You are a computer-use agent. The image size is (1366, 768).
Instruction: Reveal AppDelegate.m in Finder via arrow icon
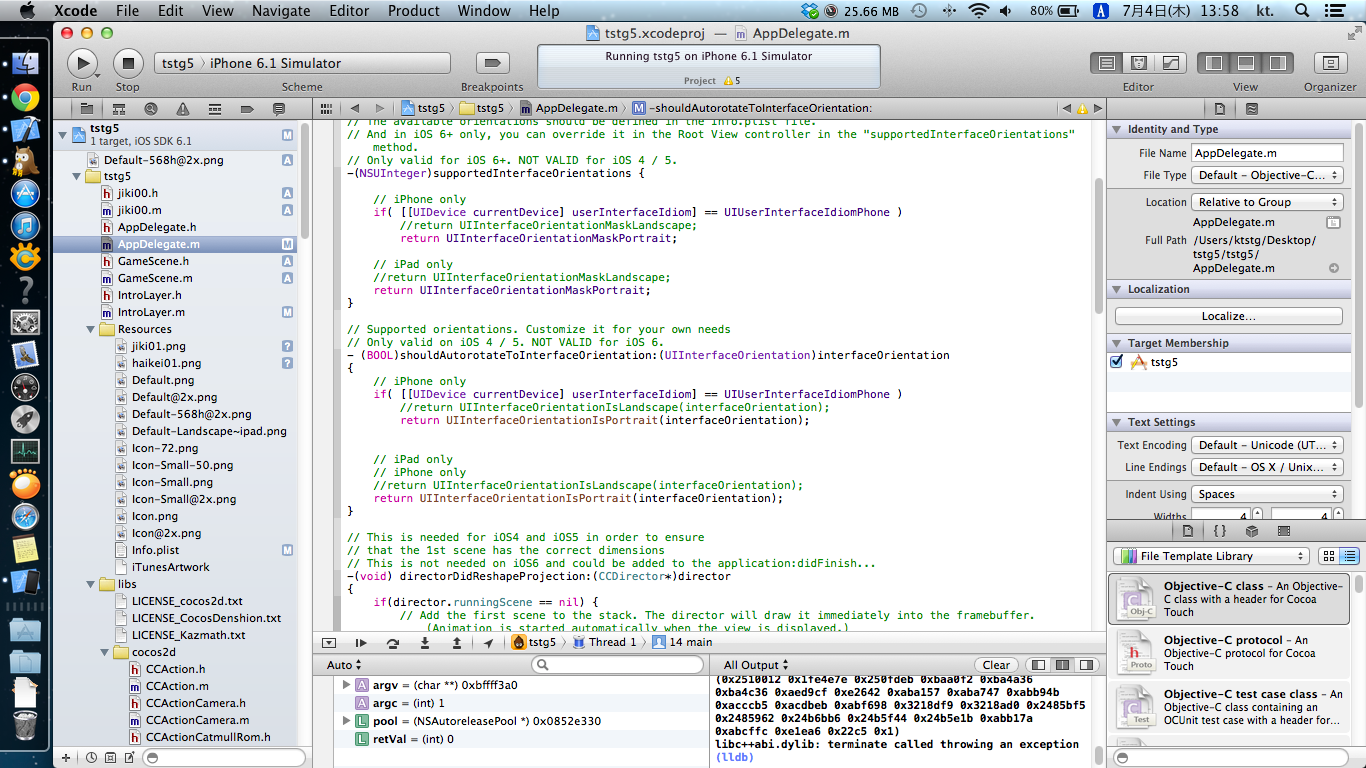[x=1333, y=268]
